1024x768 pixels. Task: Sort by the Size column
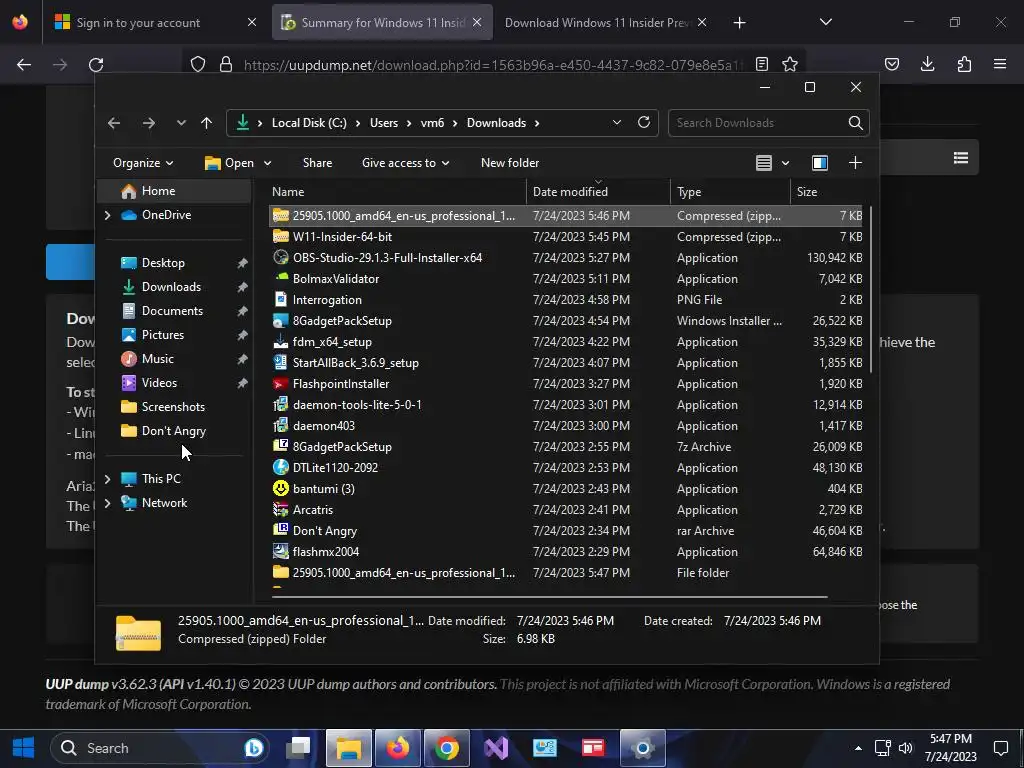827,191
